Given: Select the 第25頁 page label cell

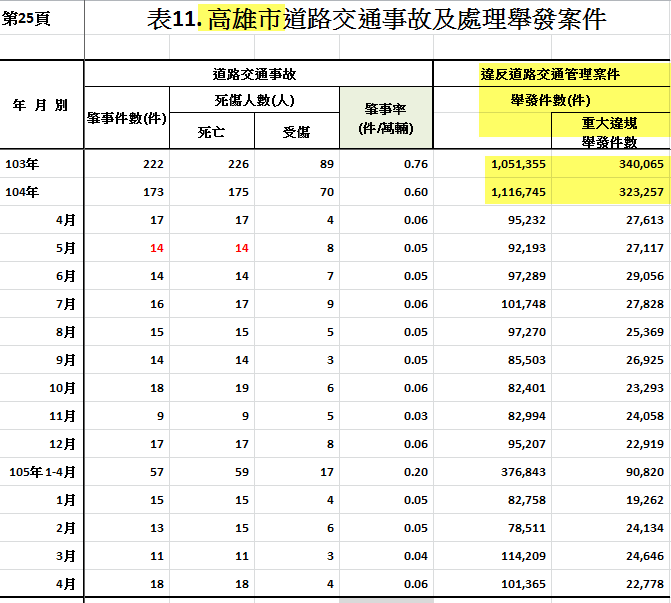Looking at the screenshot, I should (42, 18).
